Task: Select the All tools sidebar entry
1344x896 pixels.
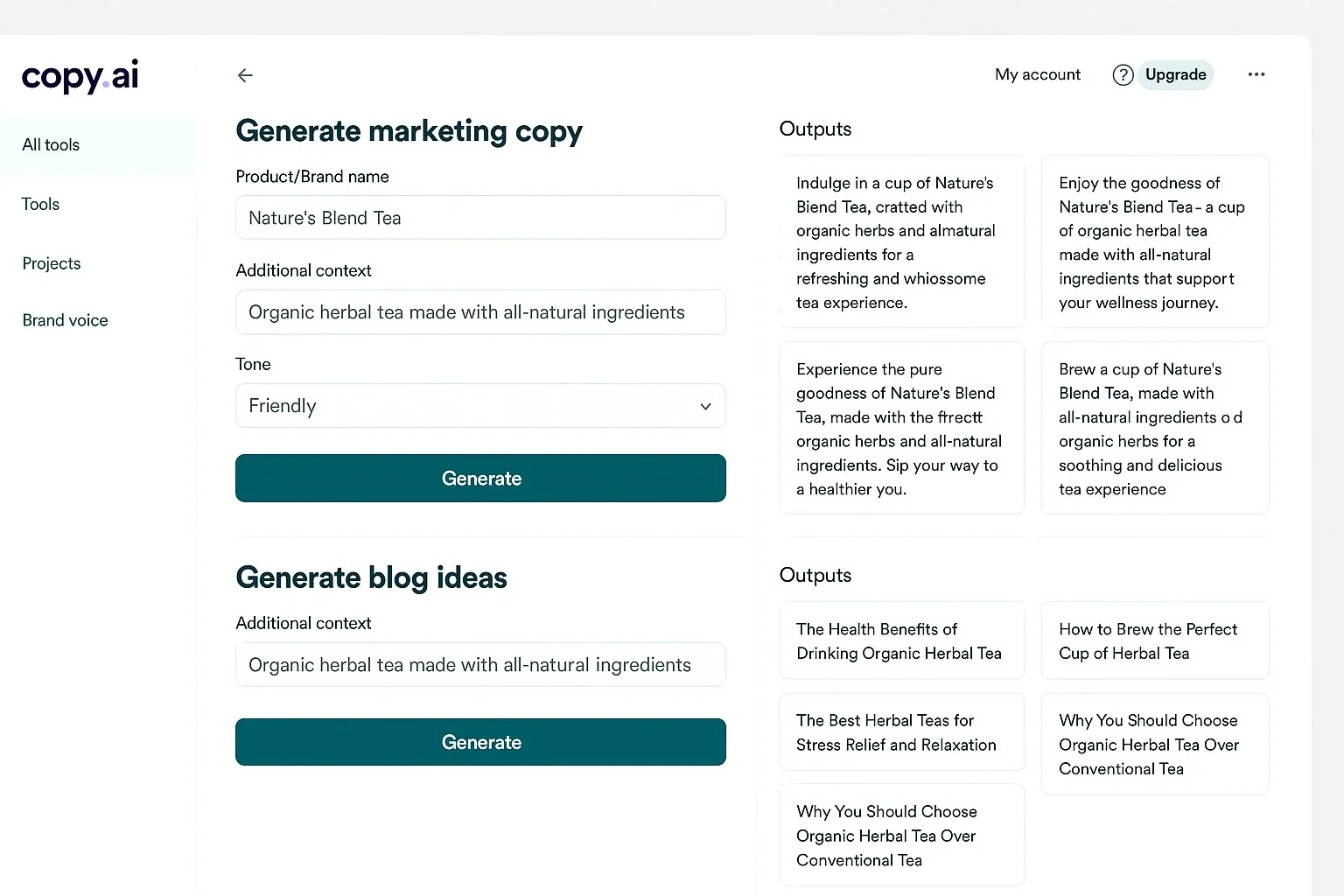Action: pos(50,144)
